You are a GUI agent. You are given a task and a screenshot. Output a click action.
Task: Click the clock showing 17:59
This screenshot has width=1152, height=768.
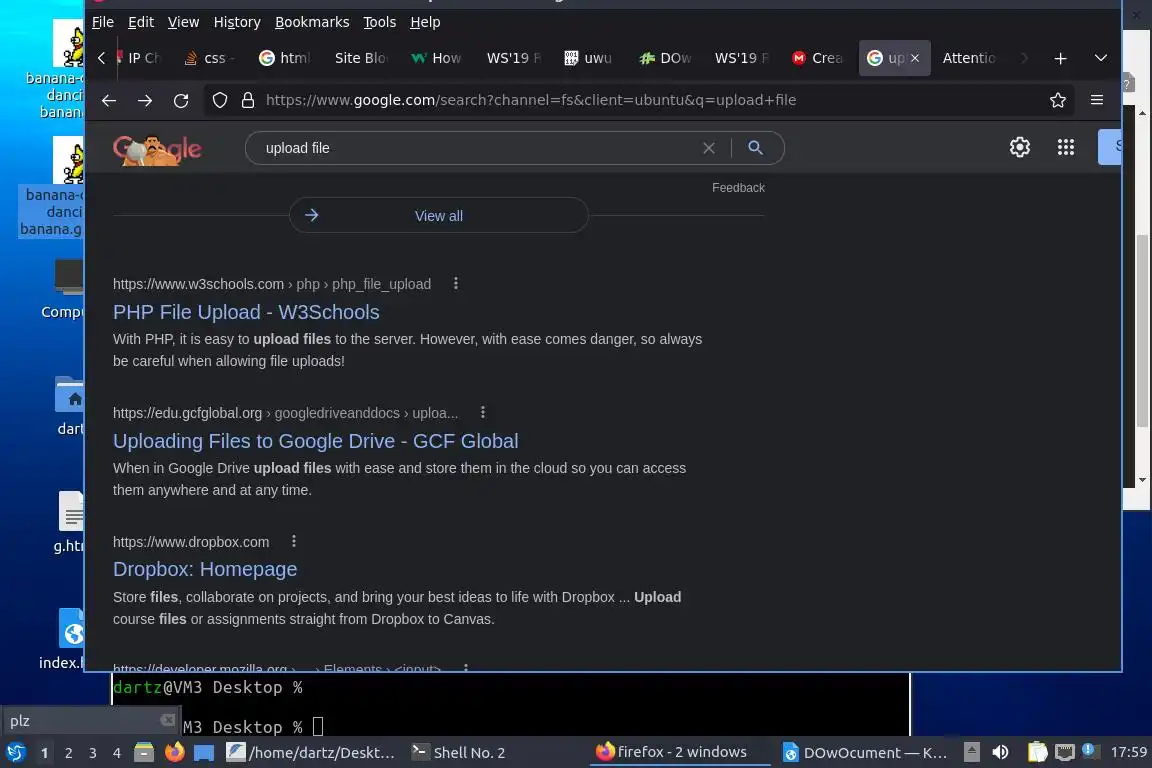point(1128,752)
